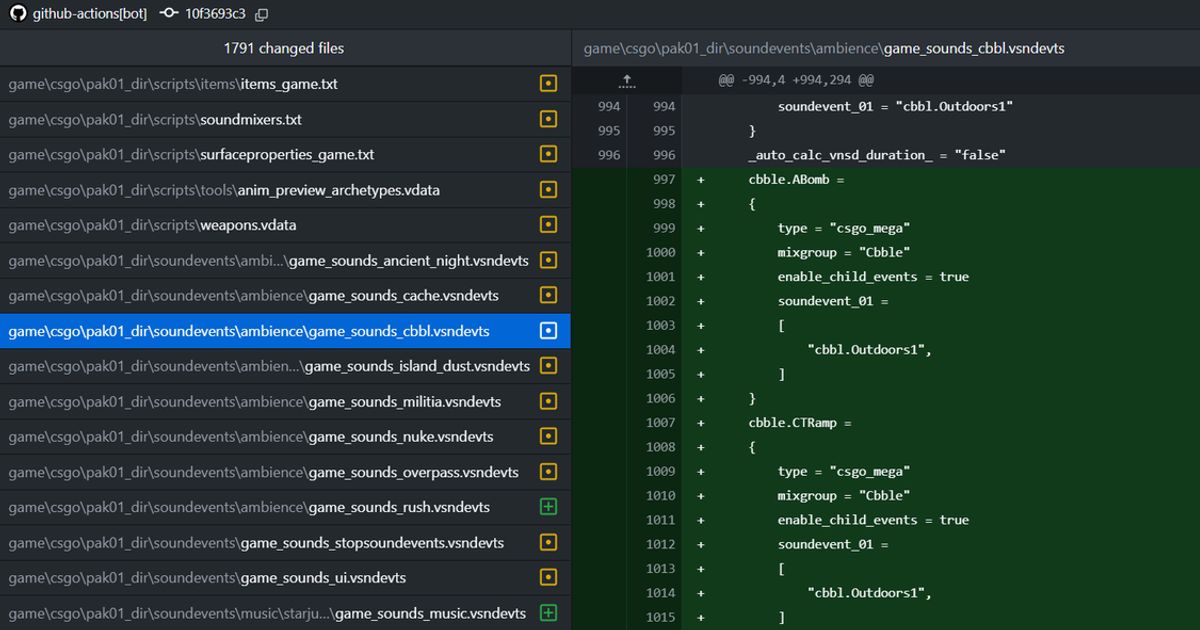Select items_game.txt in changed files
This screenshot has width=1200, height=630.
pos(285,84)
